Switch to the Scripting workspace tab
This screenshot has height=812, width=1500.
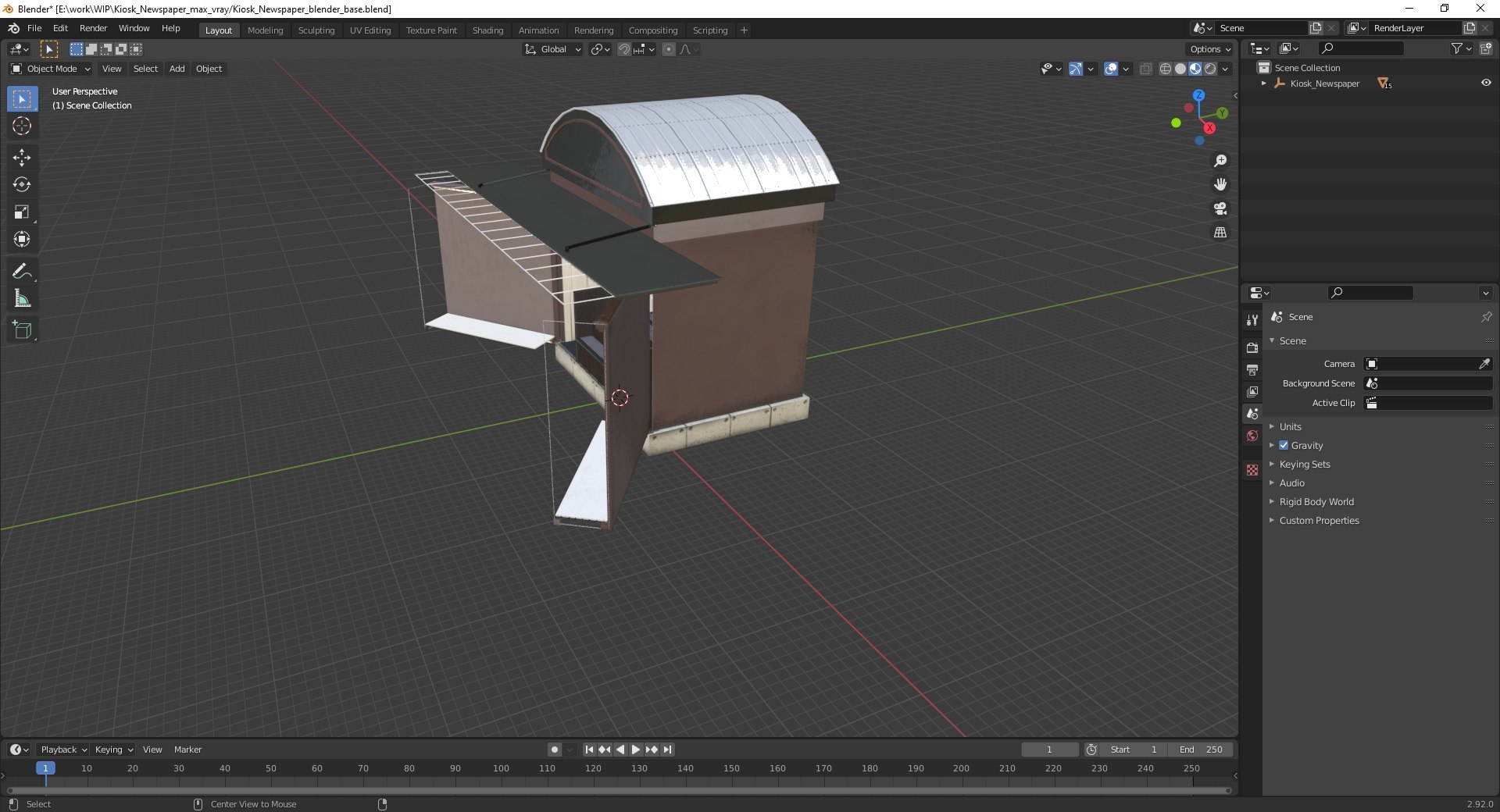(x=709, y=30)
